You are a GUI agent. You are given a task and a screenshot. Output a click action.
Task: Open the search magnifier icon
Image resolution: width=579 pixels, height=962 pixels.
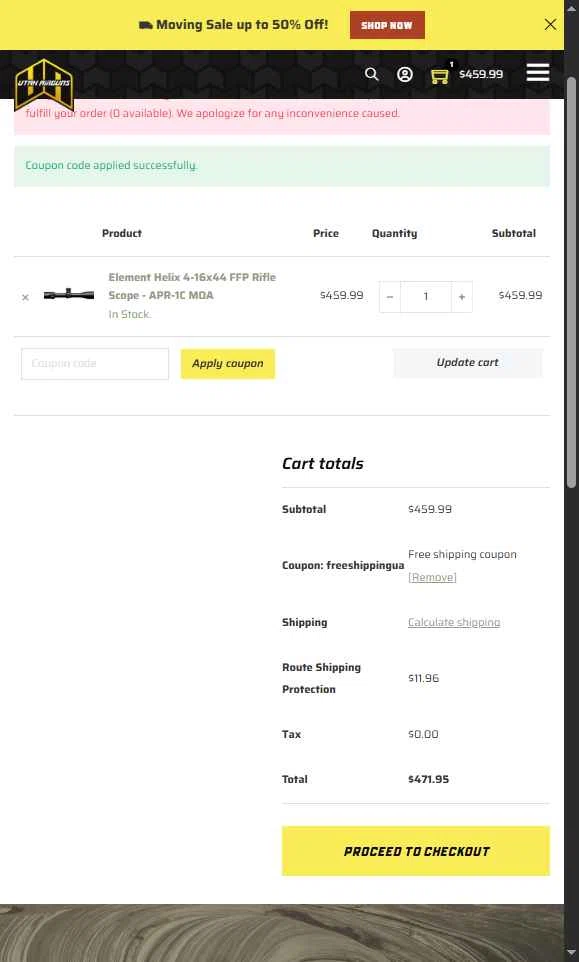coord(371,74)
